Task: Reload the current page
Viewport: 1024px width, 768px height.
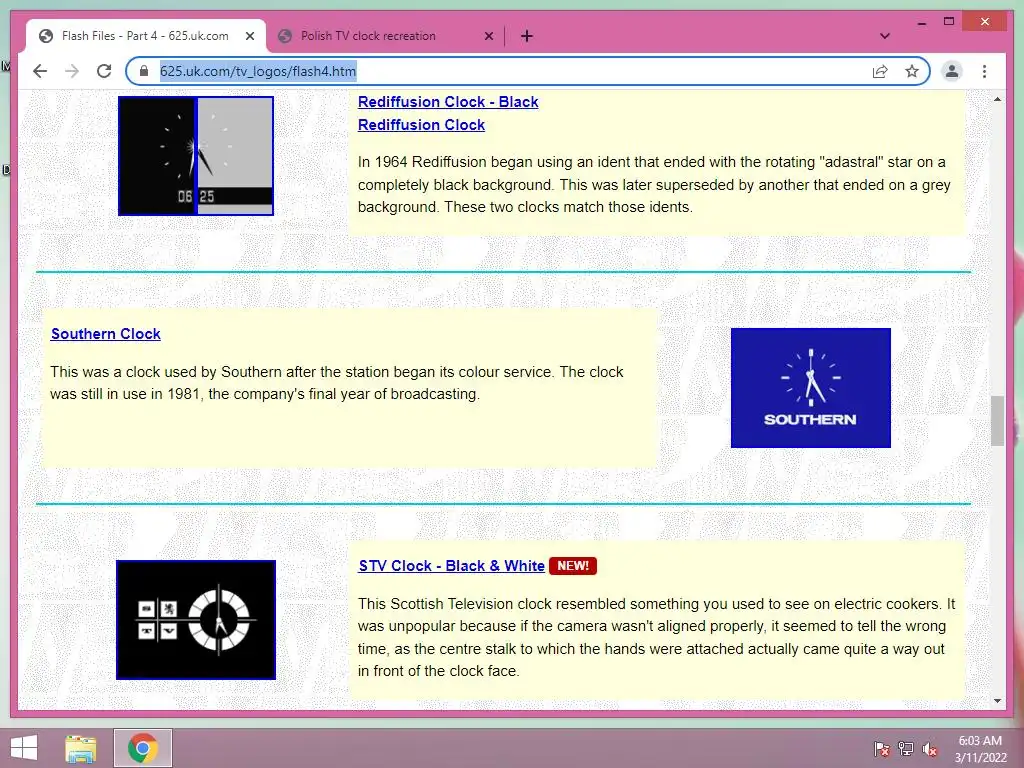Action: point(104,71)
